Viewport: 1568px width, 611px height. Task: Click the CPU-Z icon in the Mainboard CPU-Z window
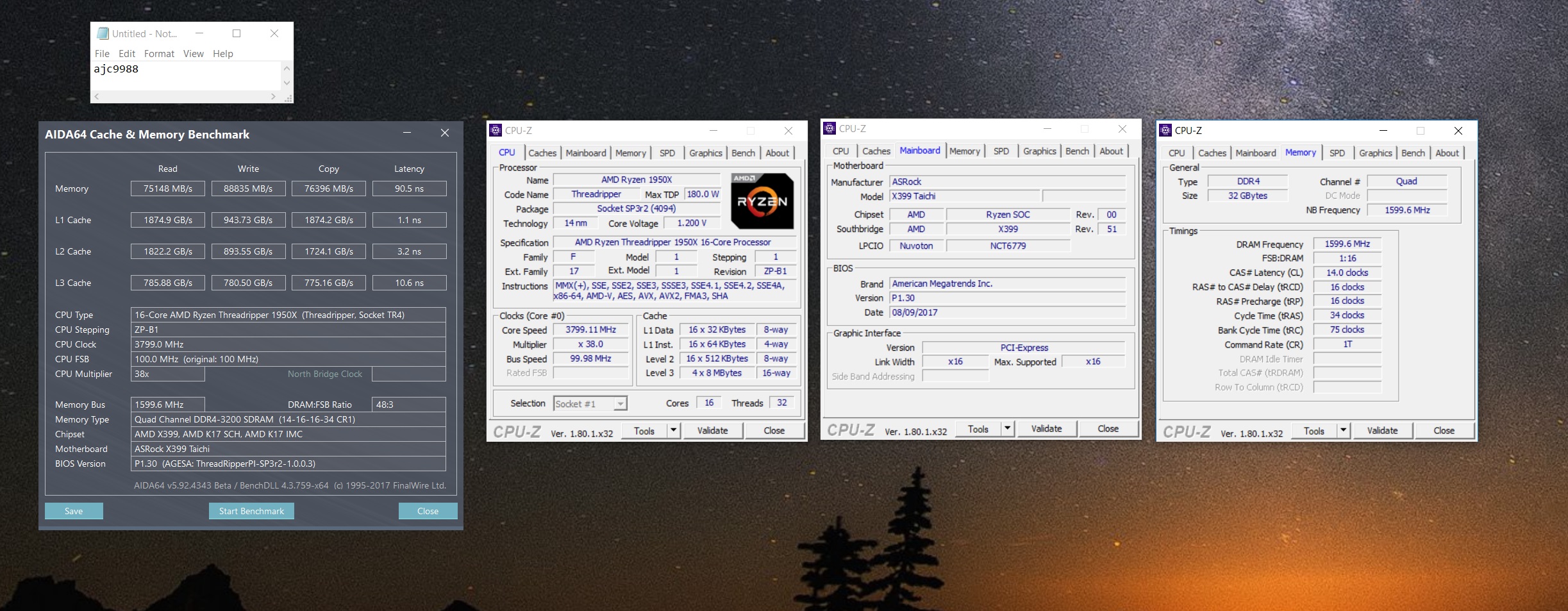click(830, 128)
